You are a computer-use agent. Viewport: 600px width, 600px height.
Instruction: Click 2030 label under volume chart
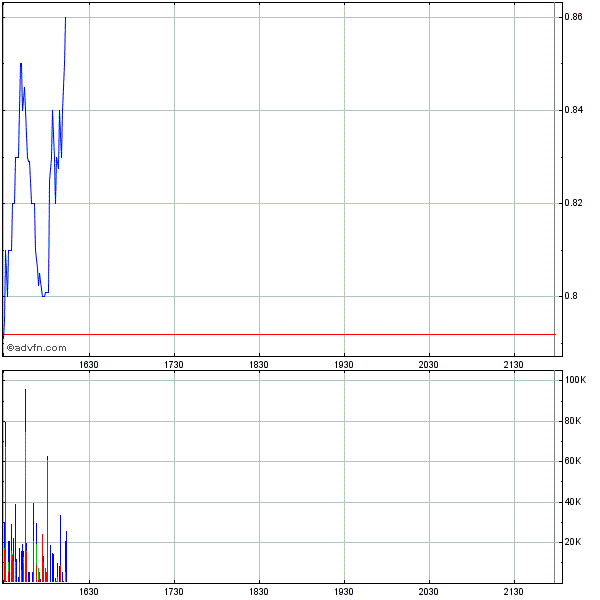click(428, 592)
